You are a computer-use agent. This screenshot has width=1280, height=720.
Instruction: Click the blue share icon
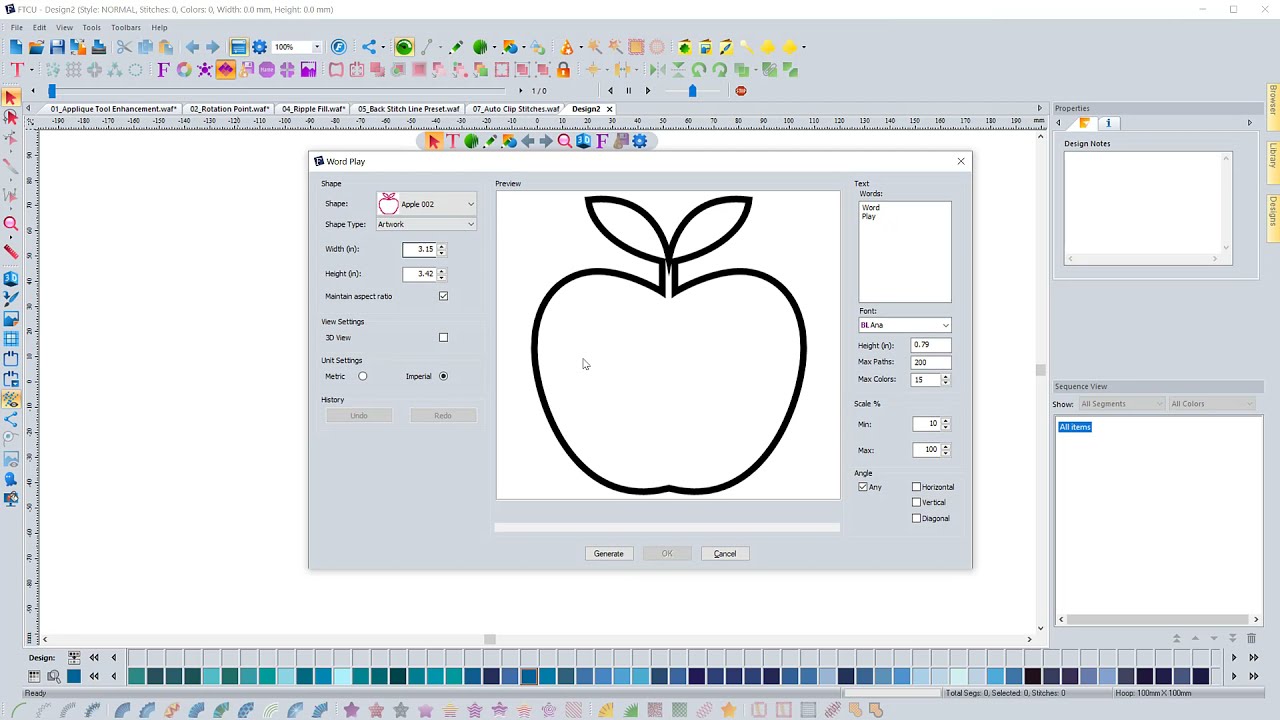click(369, 47)
